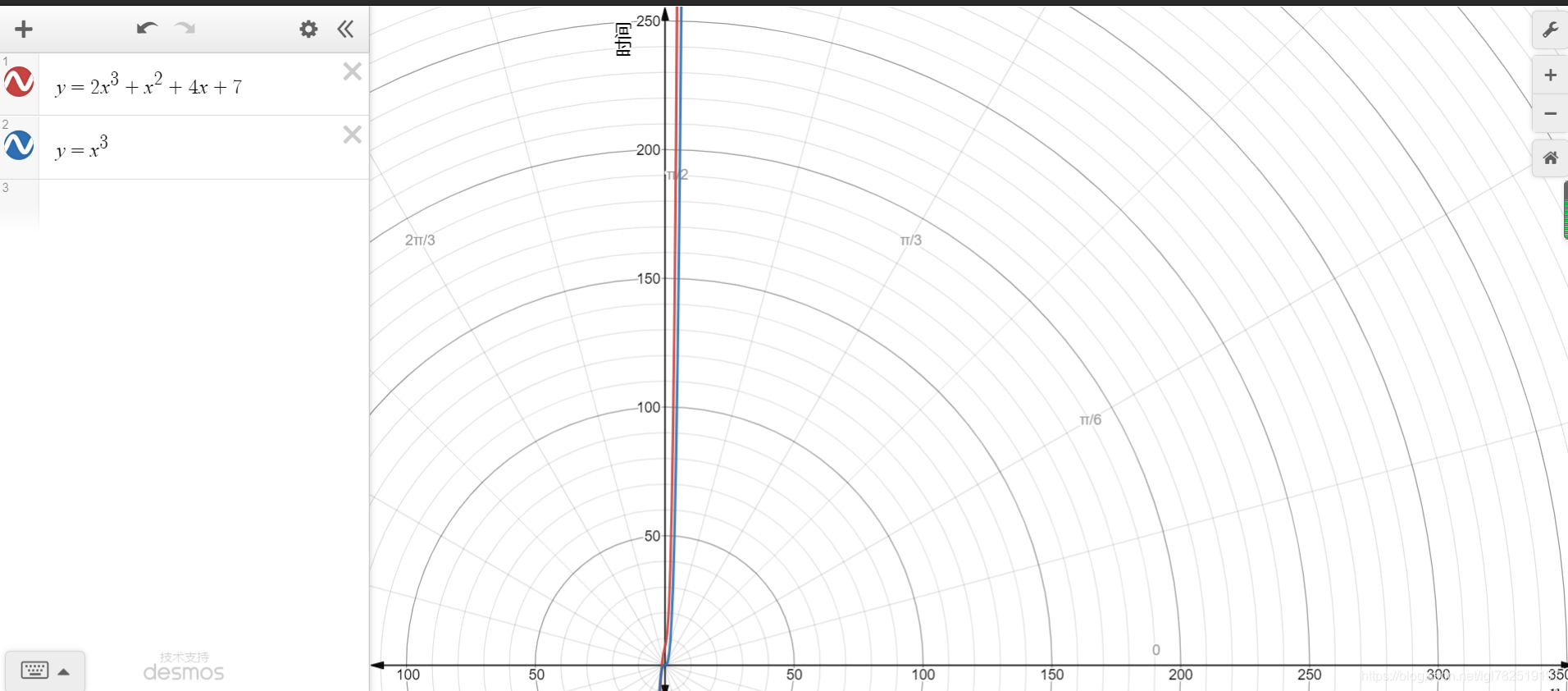Image resolution: width=1568 pixels, height=691 pixels.
Task: Delete the y = x³ expression
Action: point(352,135)
